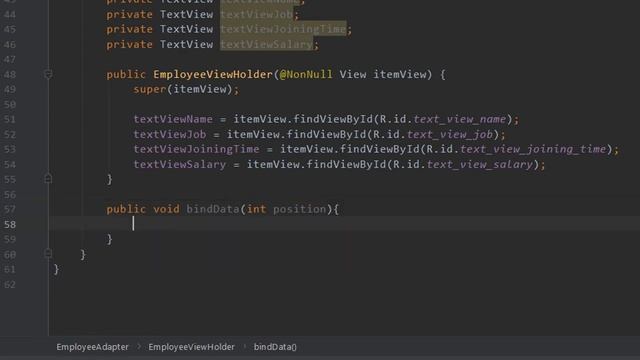Screen dimensions: 640x360
Task: Click line number 62 in gutter
Action: pos(9,284)
